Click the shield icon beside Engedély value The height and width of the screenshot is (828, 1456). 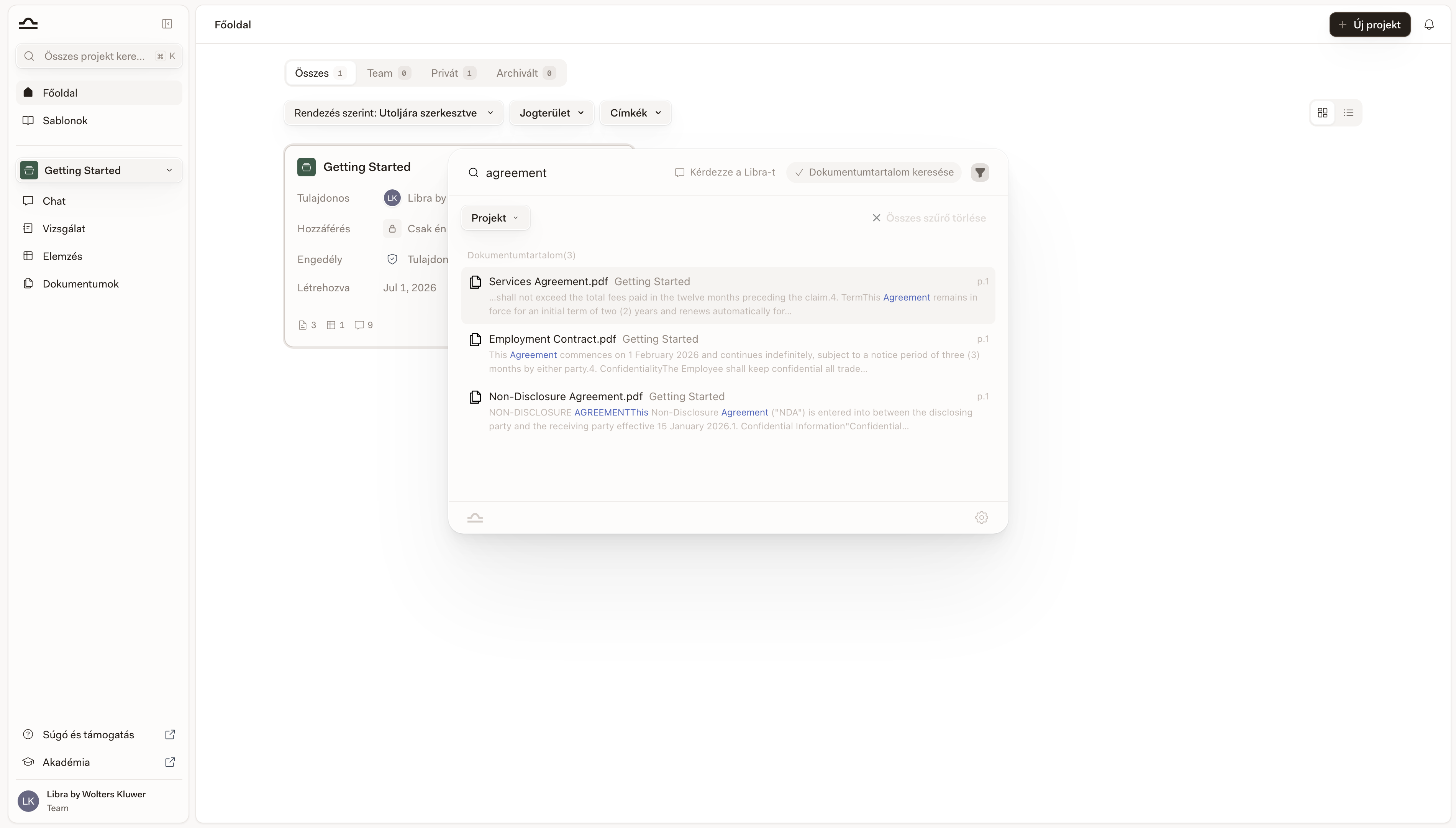point(392,259)
